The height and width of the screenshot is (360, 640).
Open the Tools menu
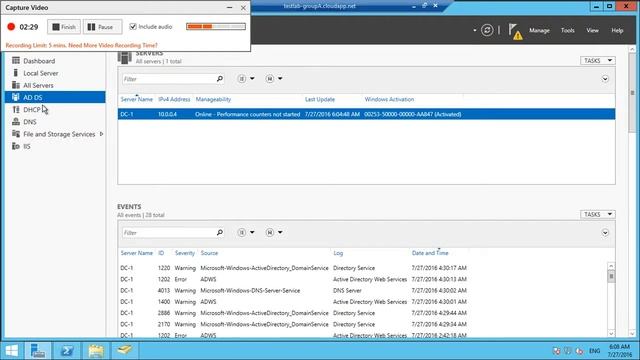[567, 30]
